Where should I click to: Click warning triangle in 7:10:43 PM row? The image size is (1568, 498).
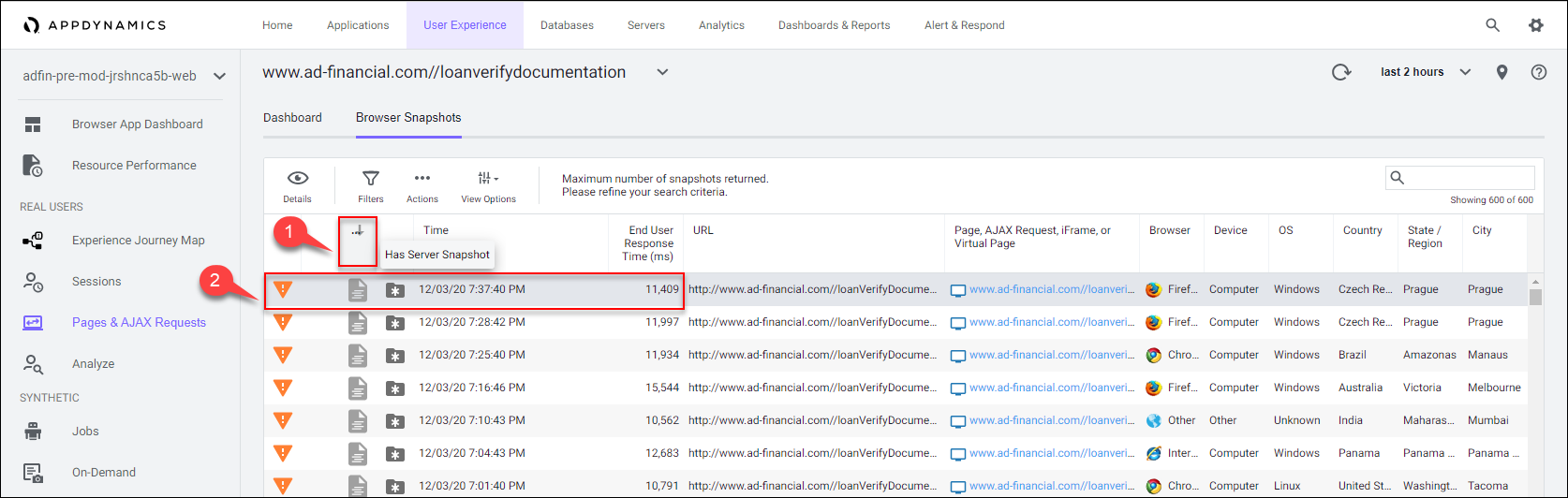coord(283,420)
